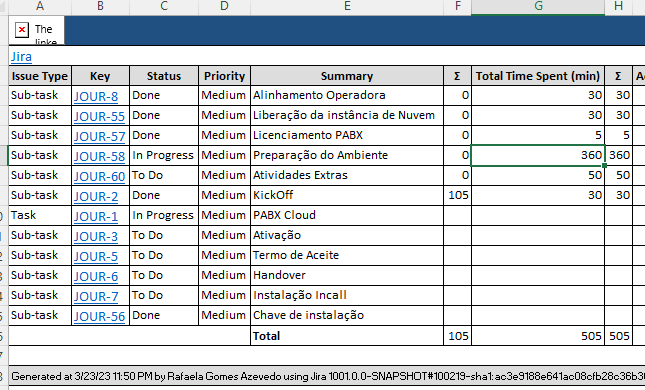This screenshot has height=390, width=645.
Task: Select column A header
Action: click(40, 6)
